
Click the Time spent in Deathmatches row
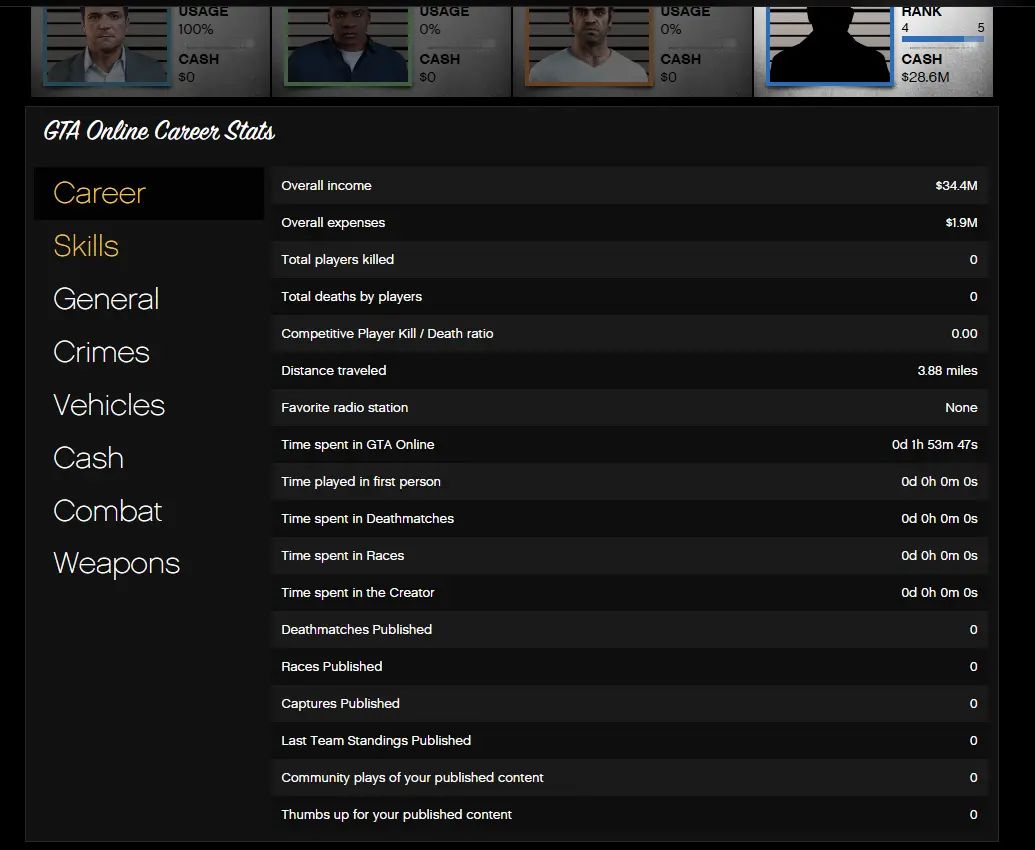click(x=630, y=518)
